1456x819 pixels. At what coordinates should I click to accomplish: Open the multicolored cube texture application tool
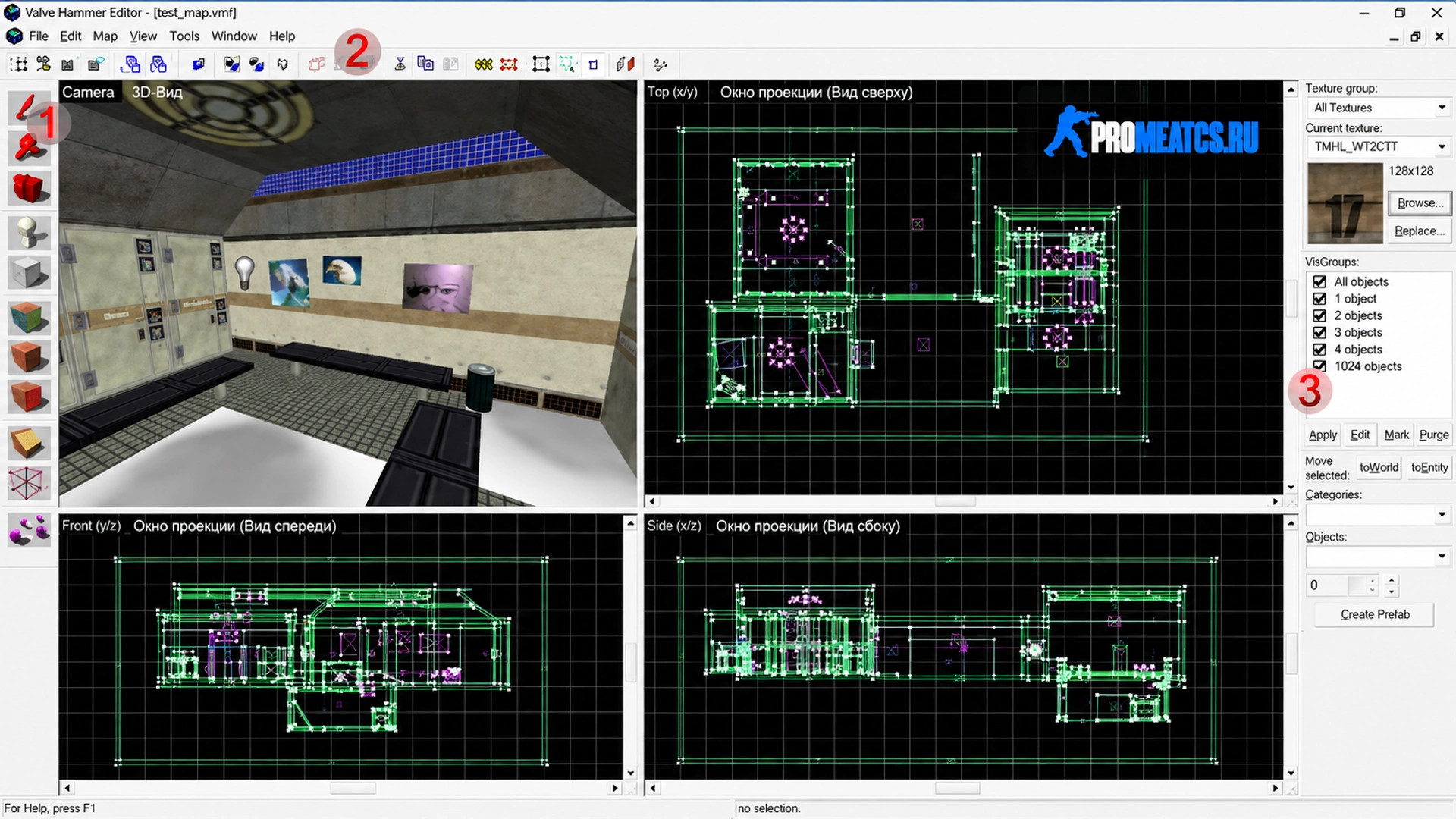29,317
